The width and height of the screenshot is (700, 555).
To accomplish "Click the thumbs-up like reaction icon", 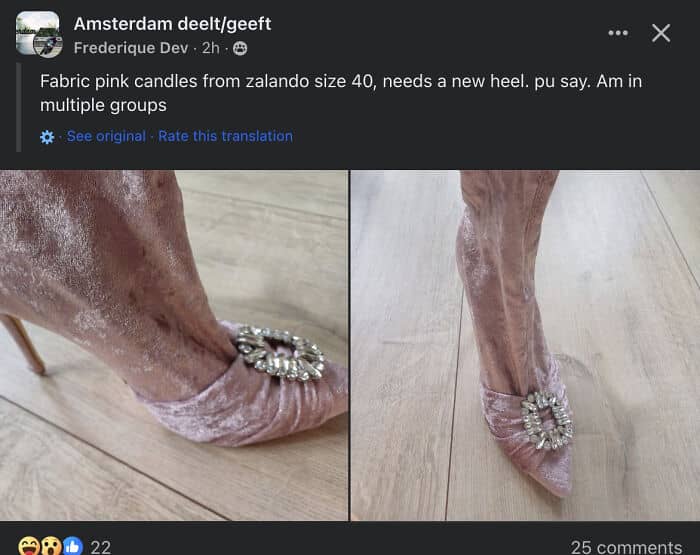I will coord(72,547).
